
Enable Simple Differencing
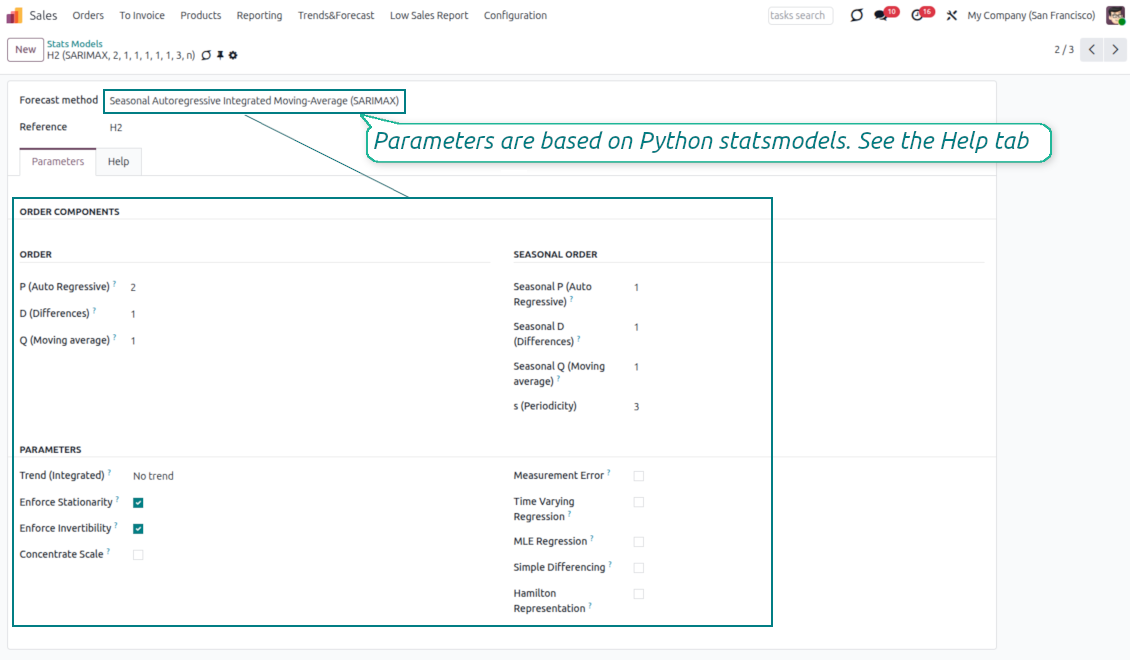tap(638, 567)
